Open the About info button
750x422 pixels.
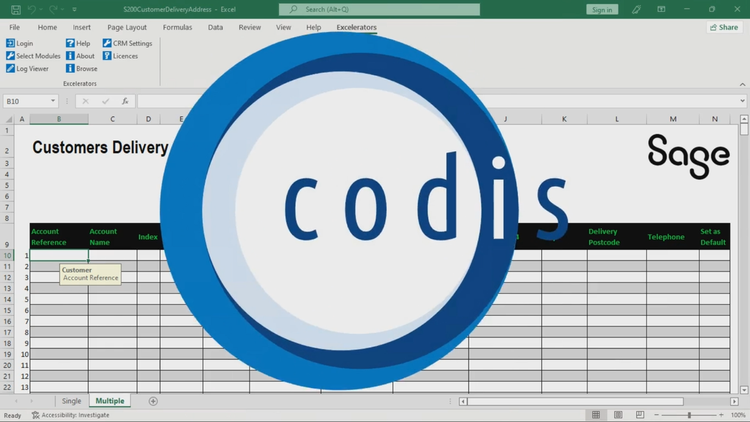coord(80,56)
